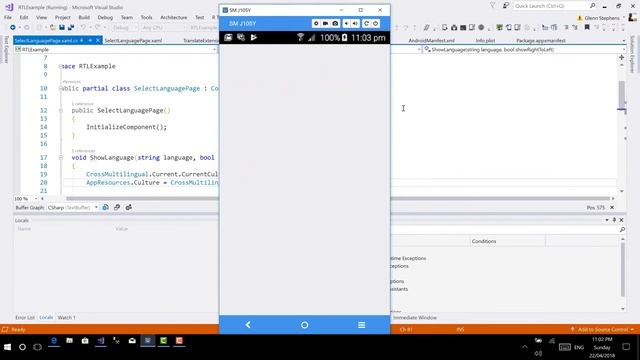Take device screenshot with camera icon

[x=335, y=24]
